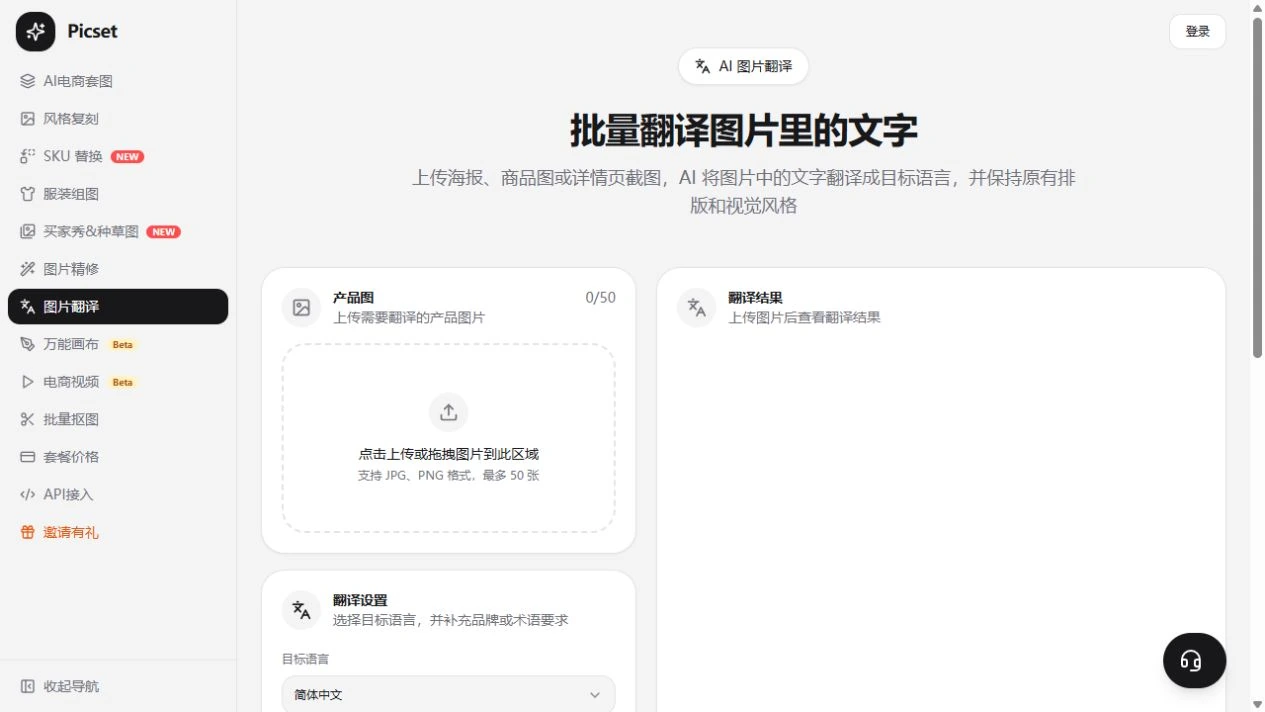Open 套餐价格 pricing link
The image size is (1265, 712).
pos(118,457)
